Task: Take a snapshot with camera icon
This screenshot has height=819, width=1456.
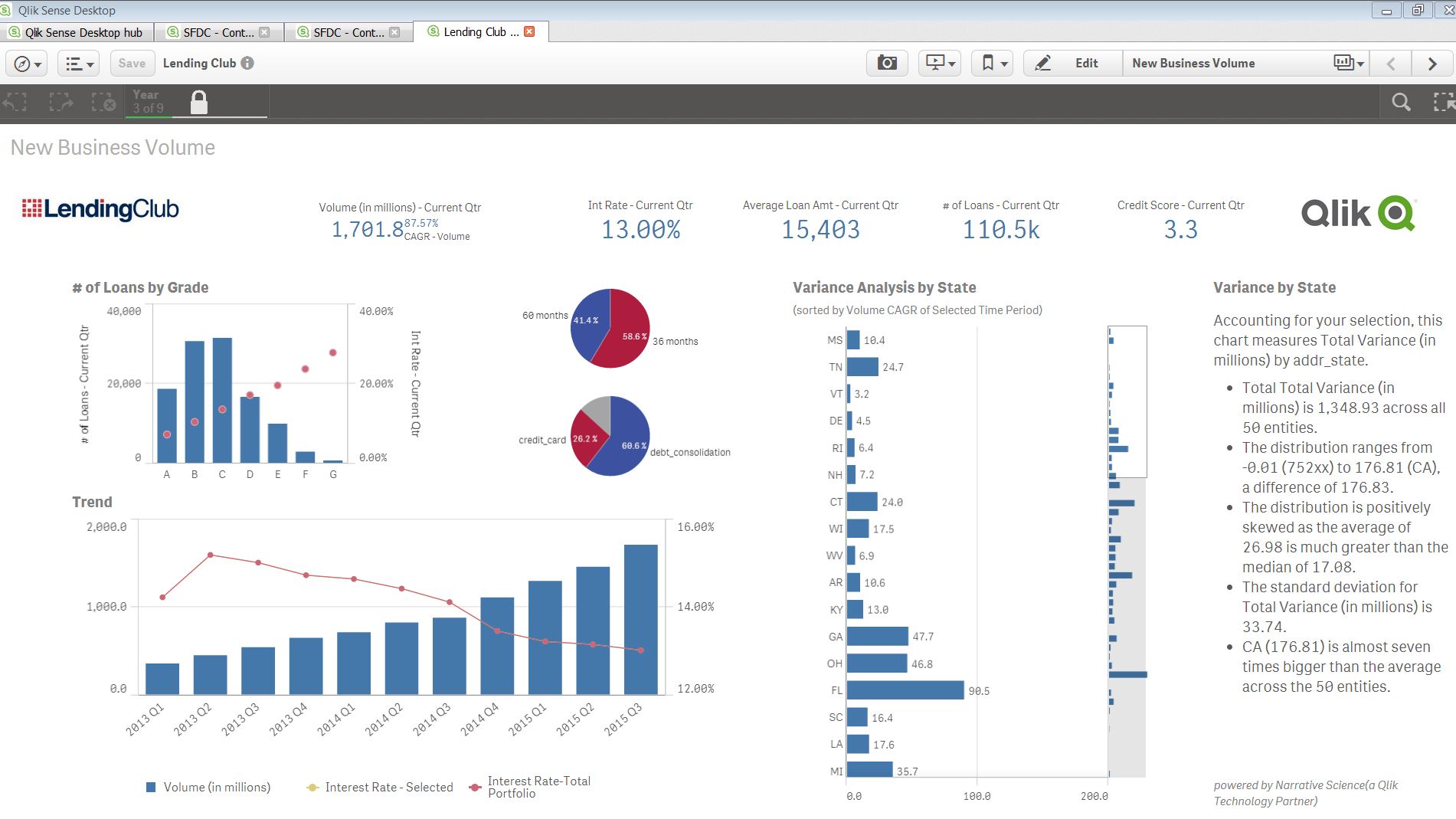Action: pyautogui.click(x=887, y=64)
